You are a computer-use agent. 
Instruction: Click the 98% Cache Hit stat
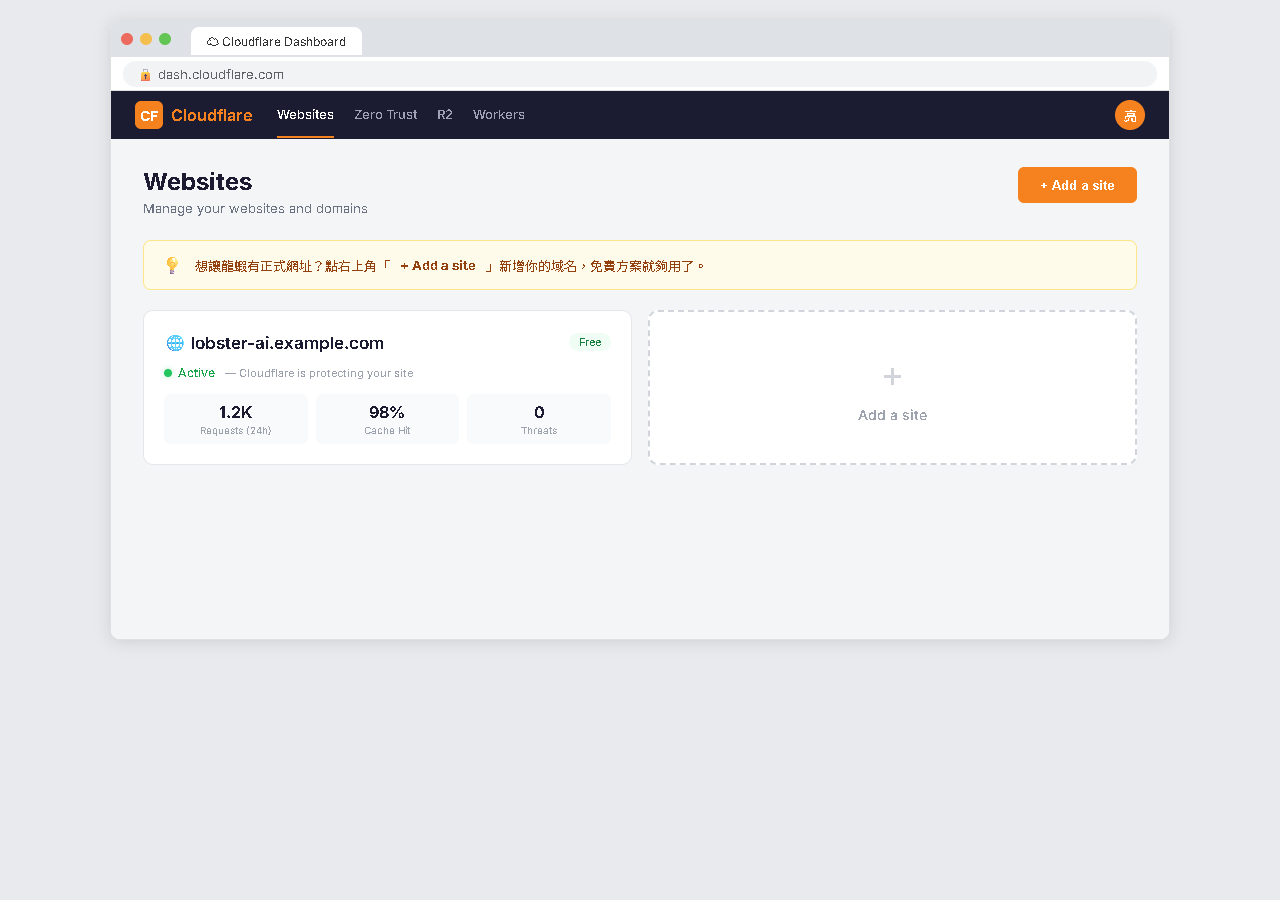(x=387, y=418)
